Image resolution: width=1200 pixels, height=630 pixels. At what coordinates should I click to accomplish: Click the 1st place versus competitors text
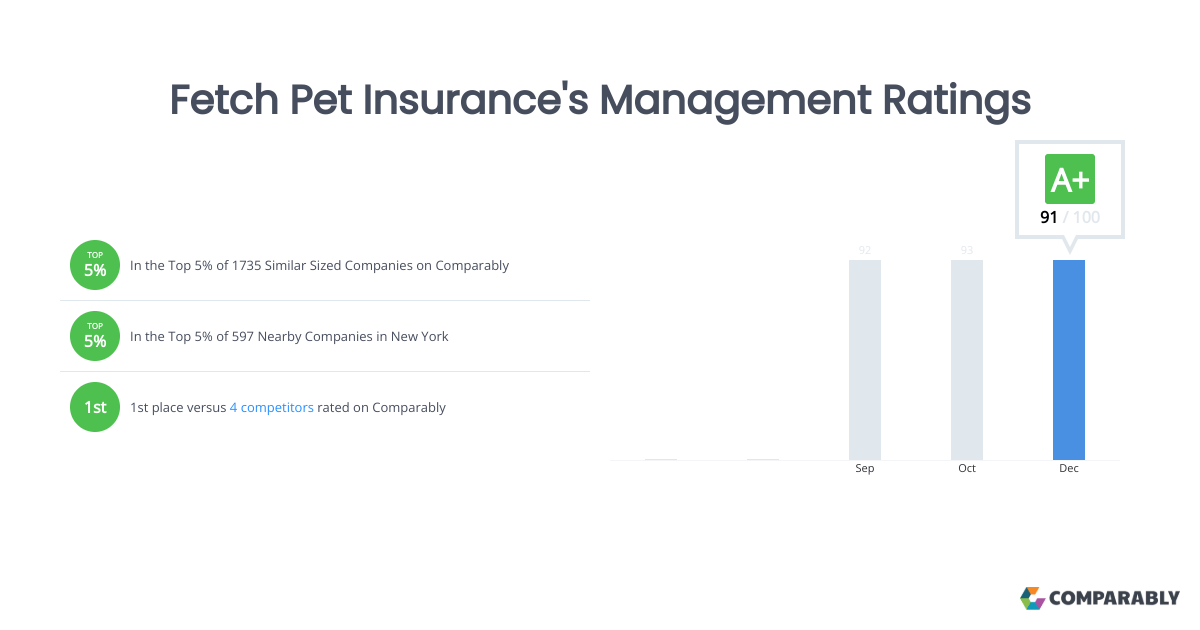coord(288,407)
